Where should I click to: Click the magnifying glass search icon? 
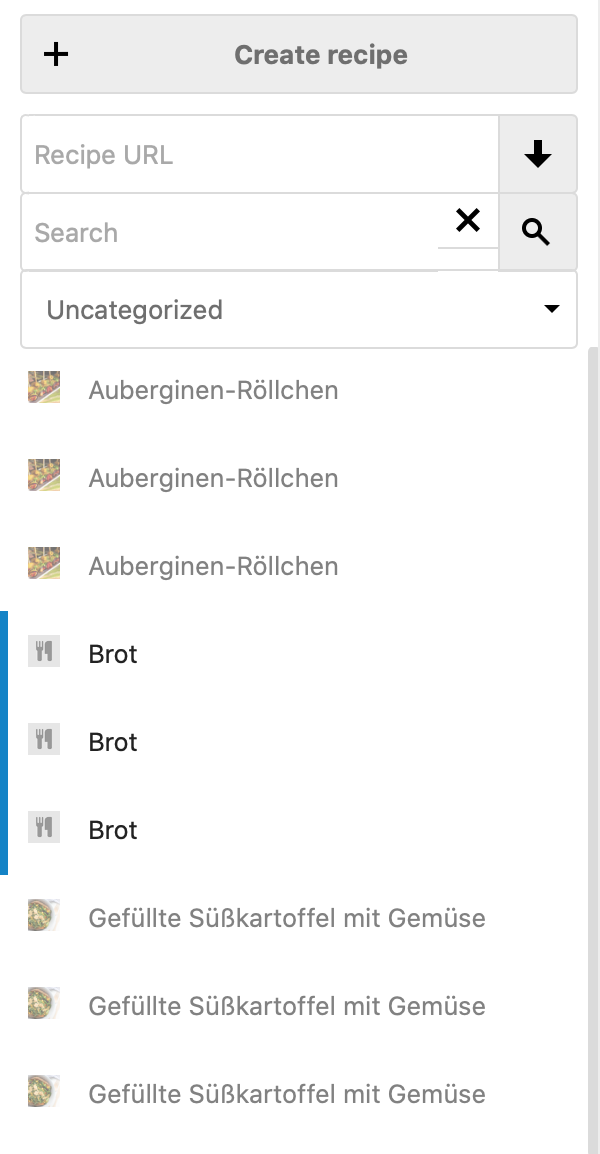tap(537, 231)
